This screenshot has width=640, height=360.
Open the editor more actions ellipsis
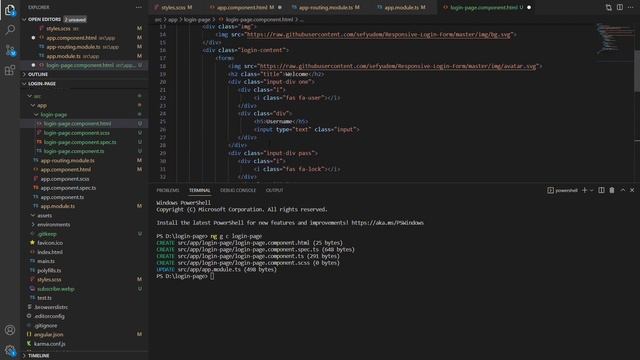[631, 7]
